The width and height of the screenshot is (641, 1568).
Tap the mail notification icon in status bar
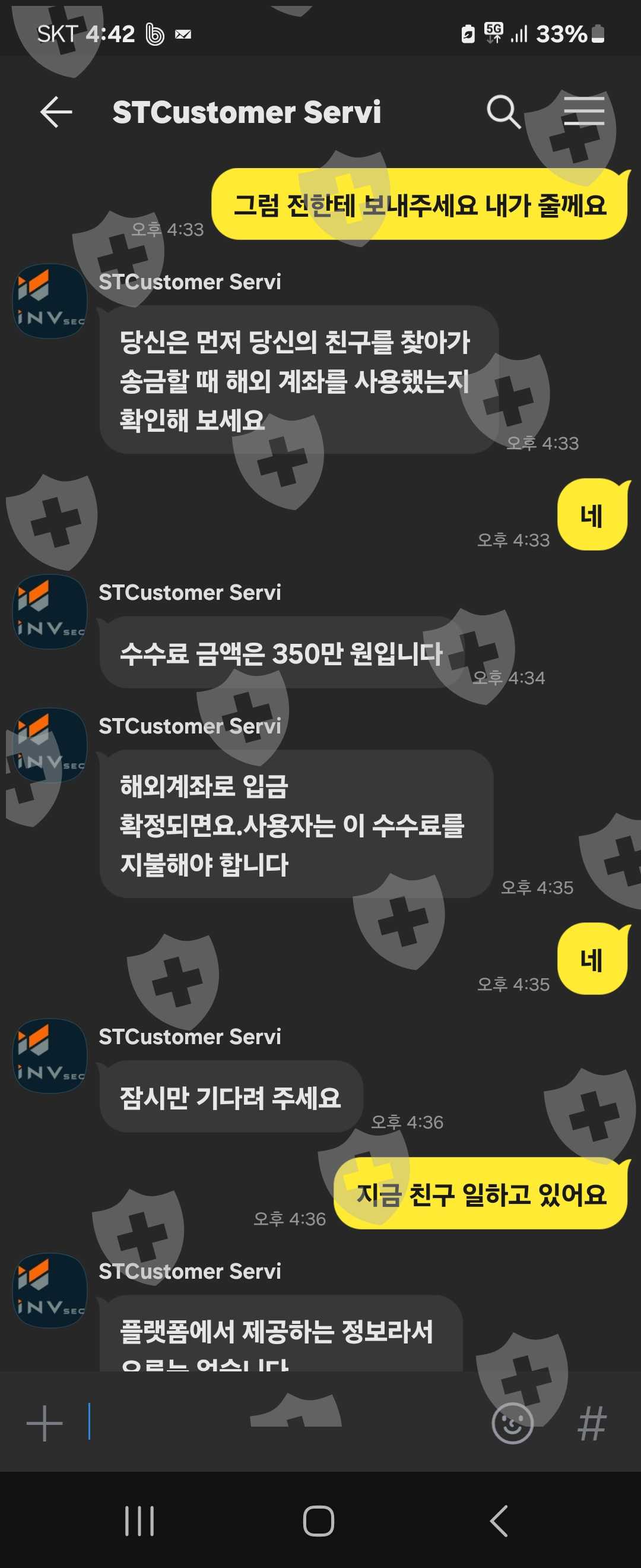183,34
